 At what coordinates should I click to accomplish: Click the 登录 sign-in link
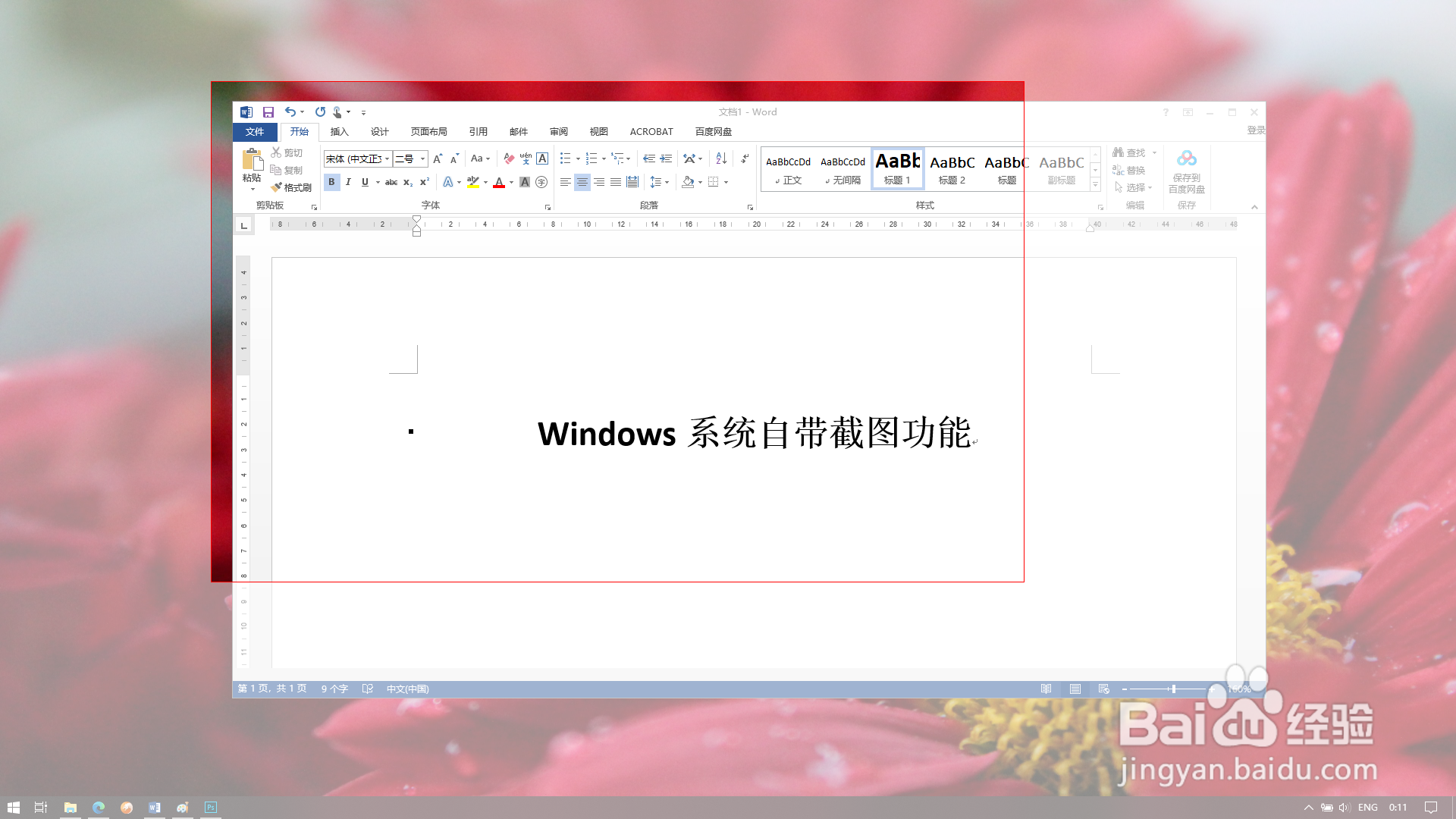tap(1256, 130)
